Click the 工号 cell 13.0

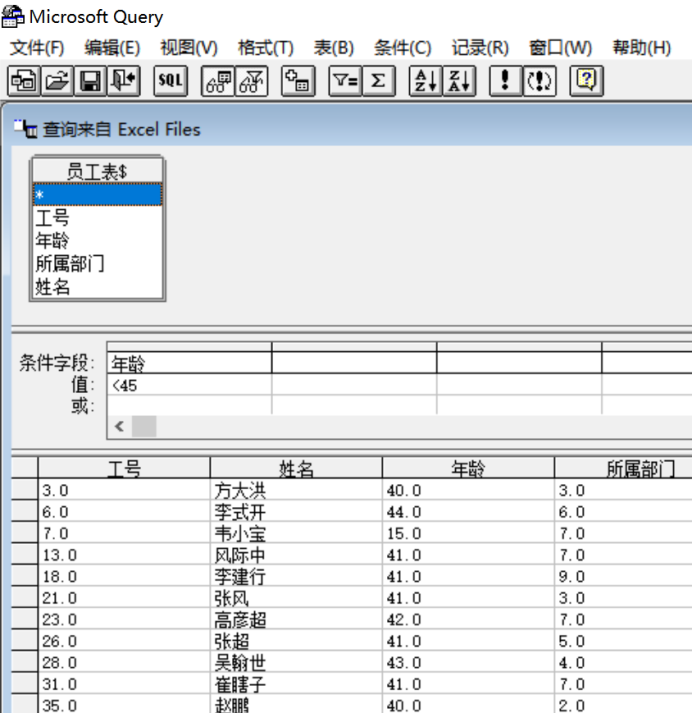[124, 555]
